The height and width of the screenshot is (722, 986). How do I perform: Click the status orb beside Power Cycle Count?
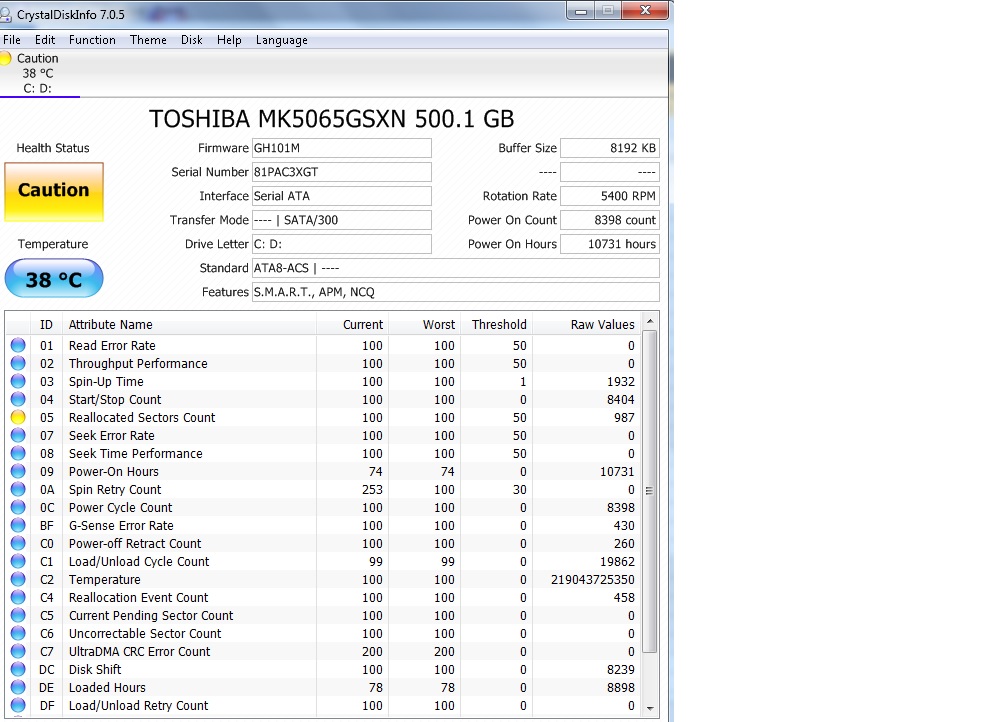click(18, 508)
